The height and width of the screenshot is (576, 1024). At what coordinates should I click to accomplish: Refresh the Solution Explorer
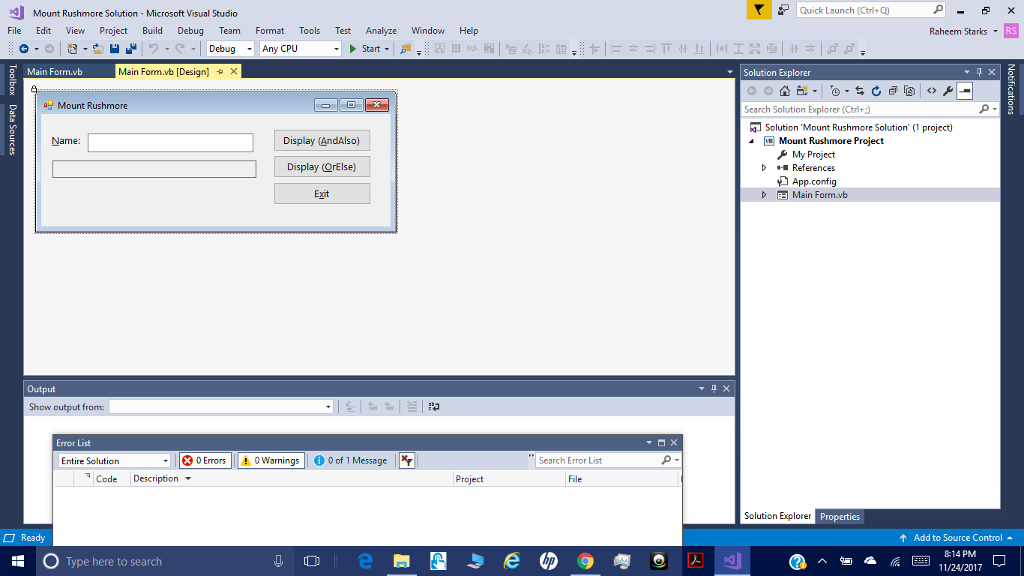click(876, 90)
